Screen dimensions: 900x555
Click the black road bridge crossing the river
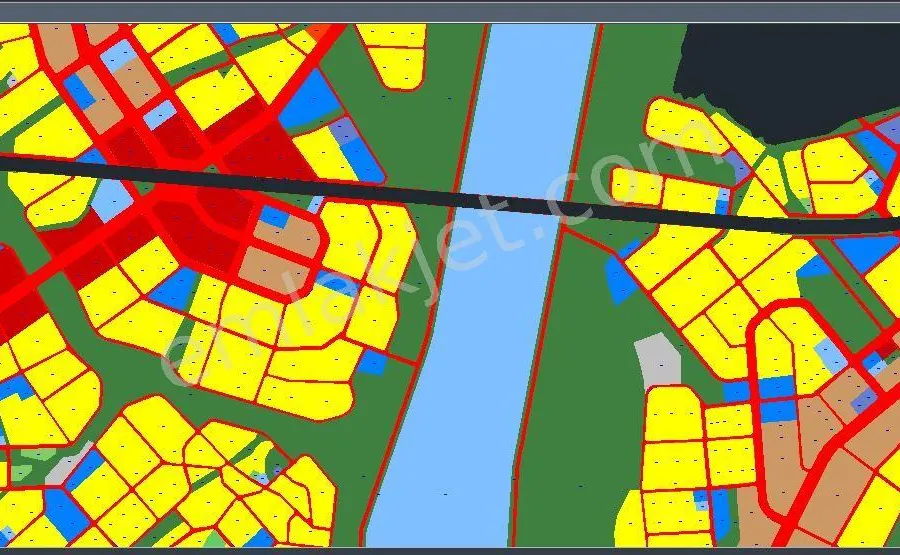click(x=510, y=203)
